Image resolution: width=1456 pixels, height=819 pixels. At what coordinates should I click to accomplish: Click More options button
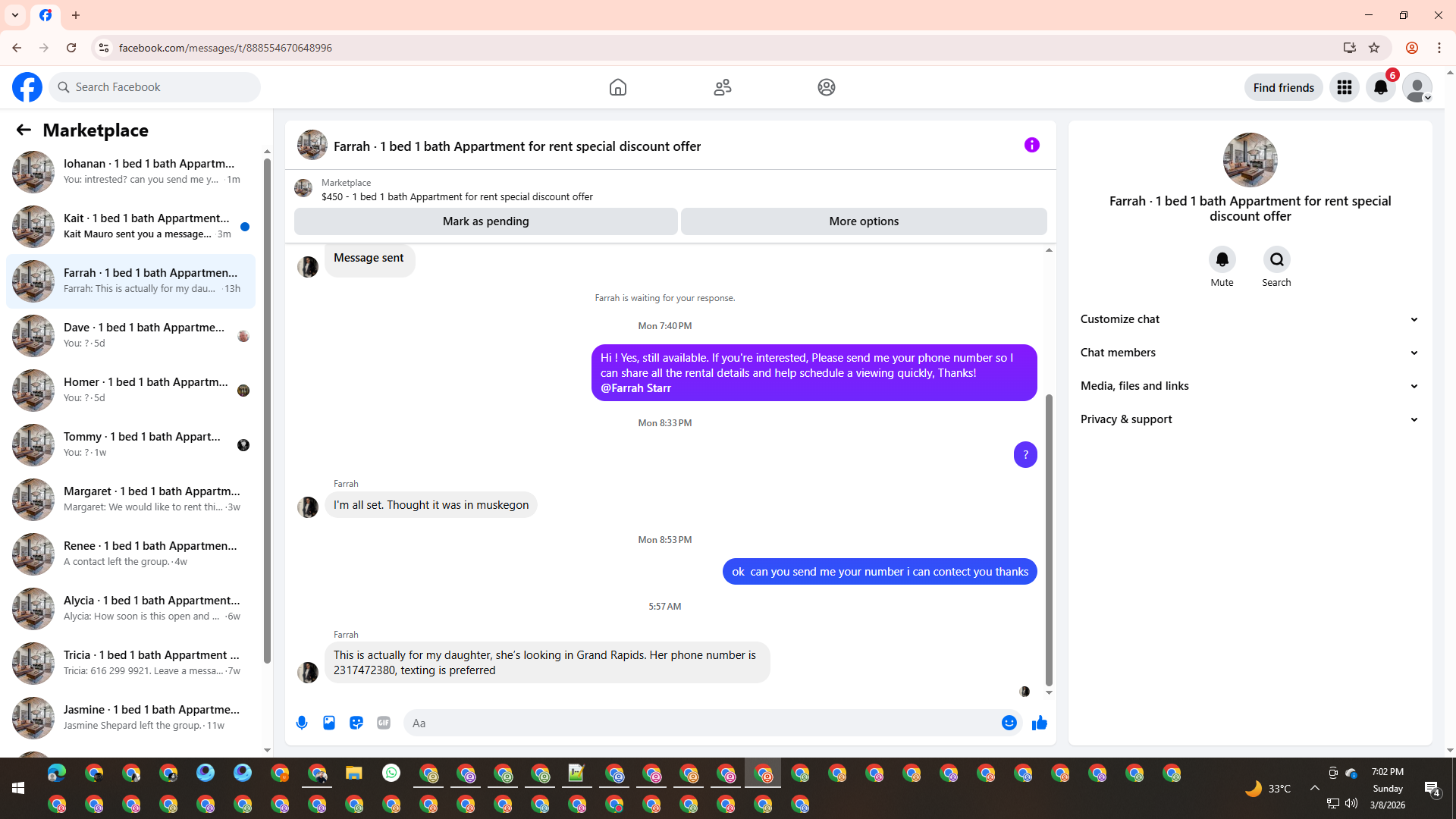[x=864, y=221]
